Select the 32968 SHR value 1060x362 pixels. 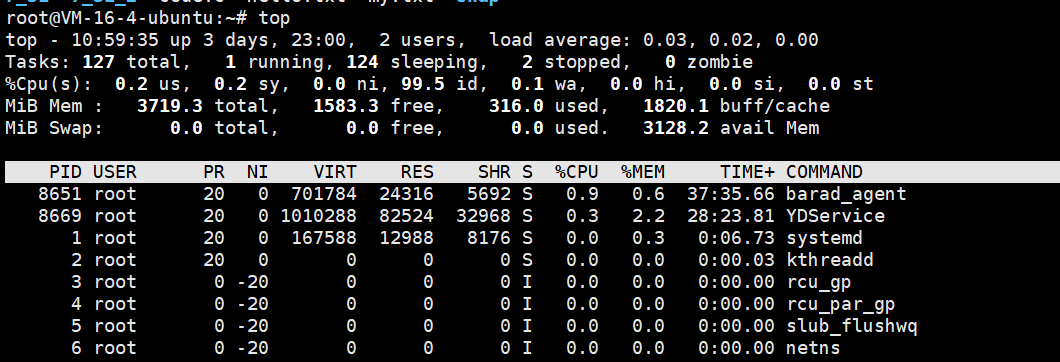(x=483, y=216)
